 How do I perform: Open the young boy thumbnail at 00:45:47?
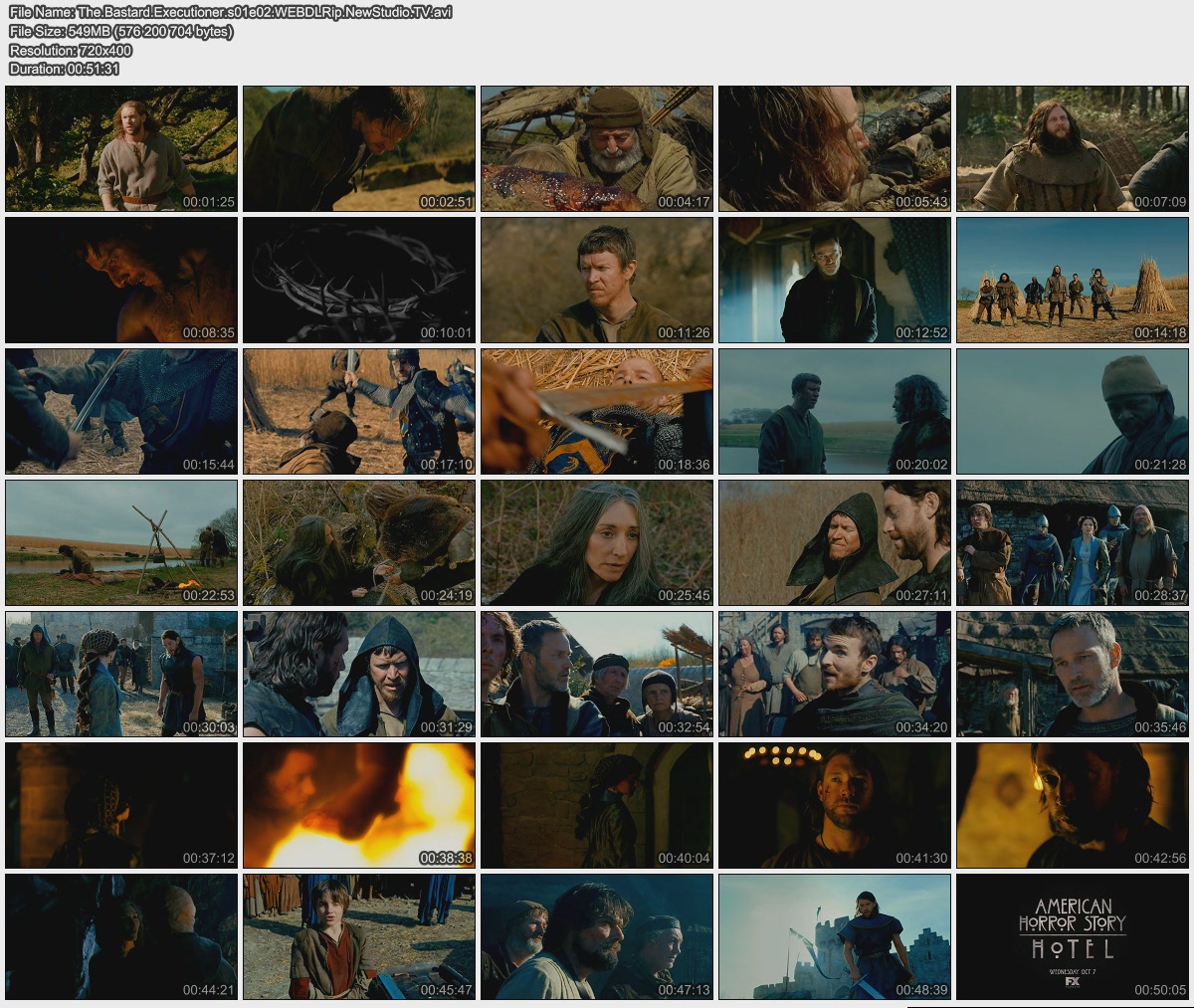pyautogui.click(x=359, y=936)
